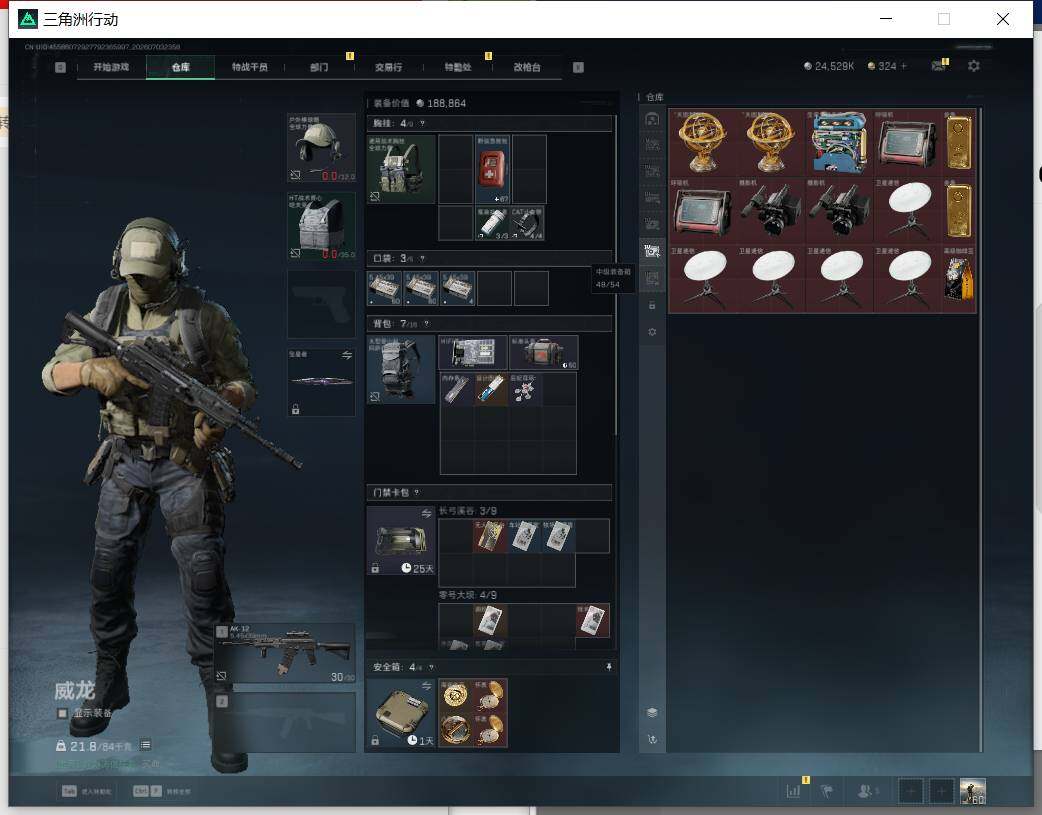Screen dimensions: 1042x815
Task: Click the empty pistol slot
Action: [x=321, y=304]
